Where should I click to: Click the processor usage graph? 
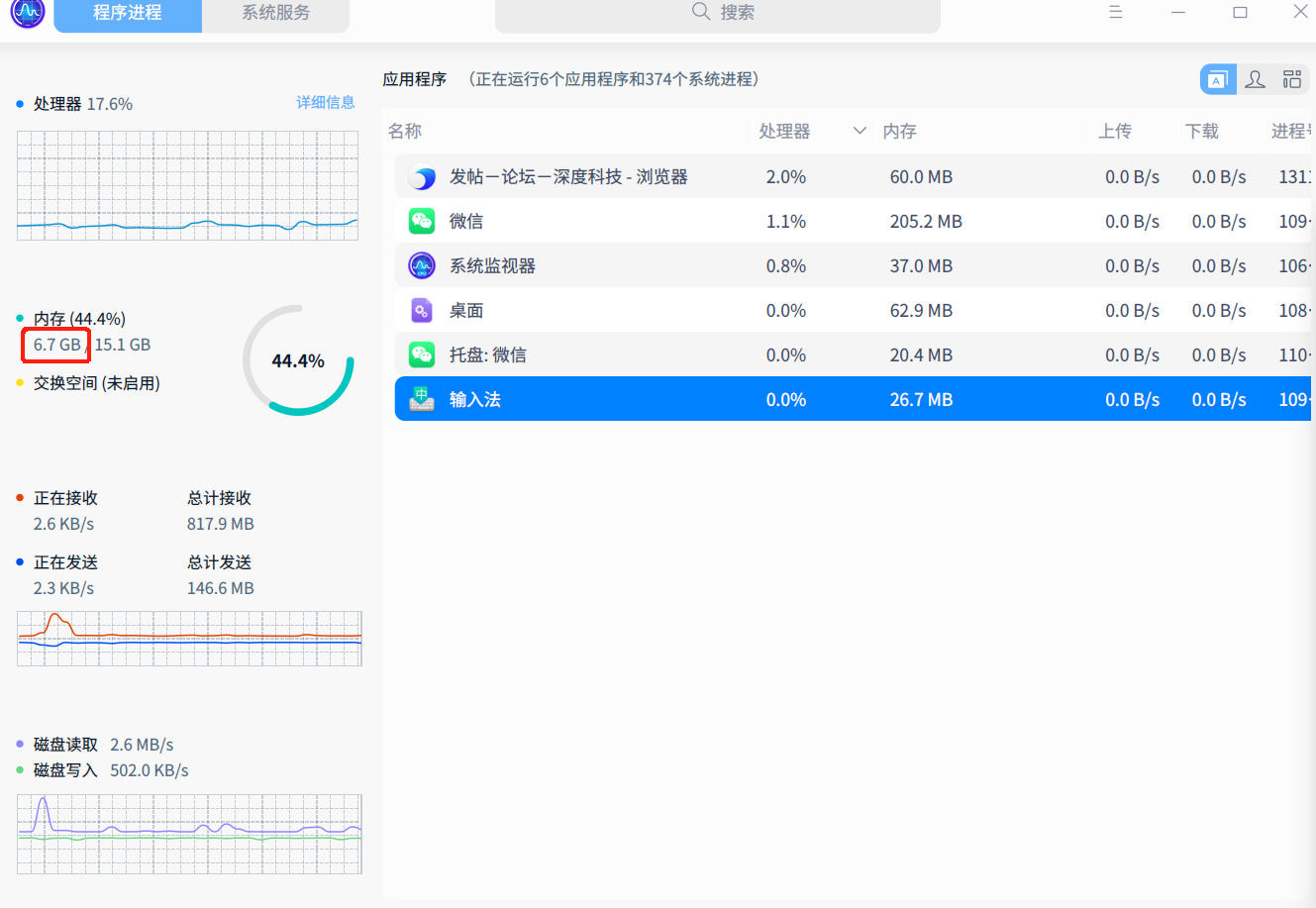[188, 185]
